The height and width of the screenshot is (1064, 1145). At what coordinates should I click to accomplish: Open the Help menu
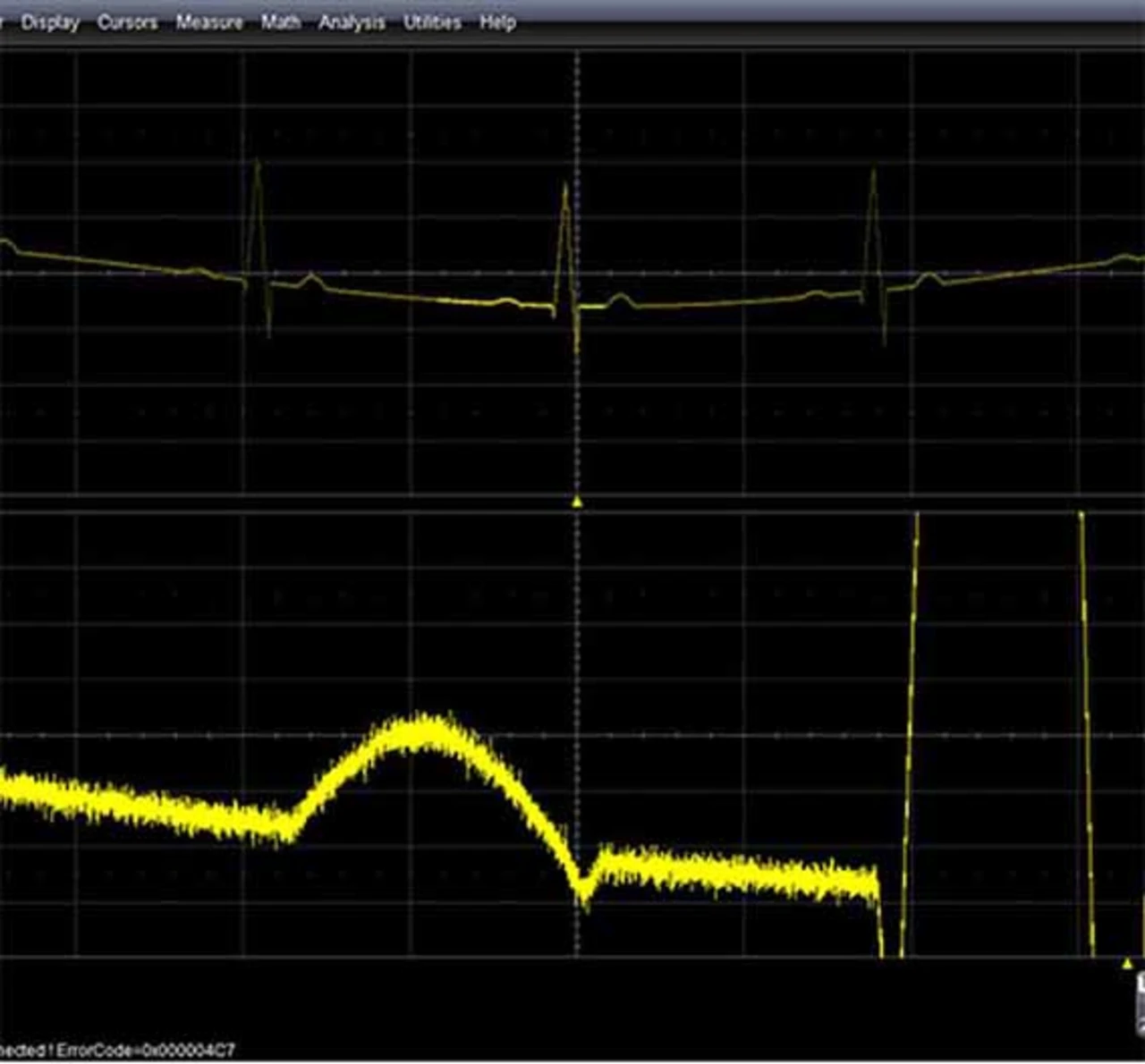coord(497,22)
